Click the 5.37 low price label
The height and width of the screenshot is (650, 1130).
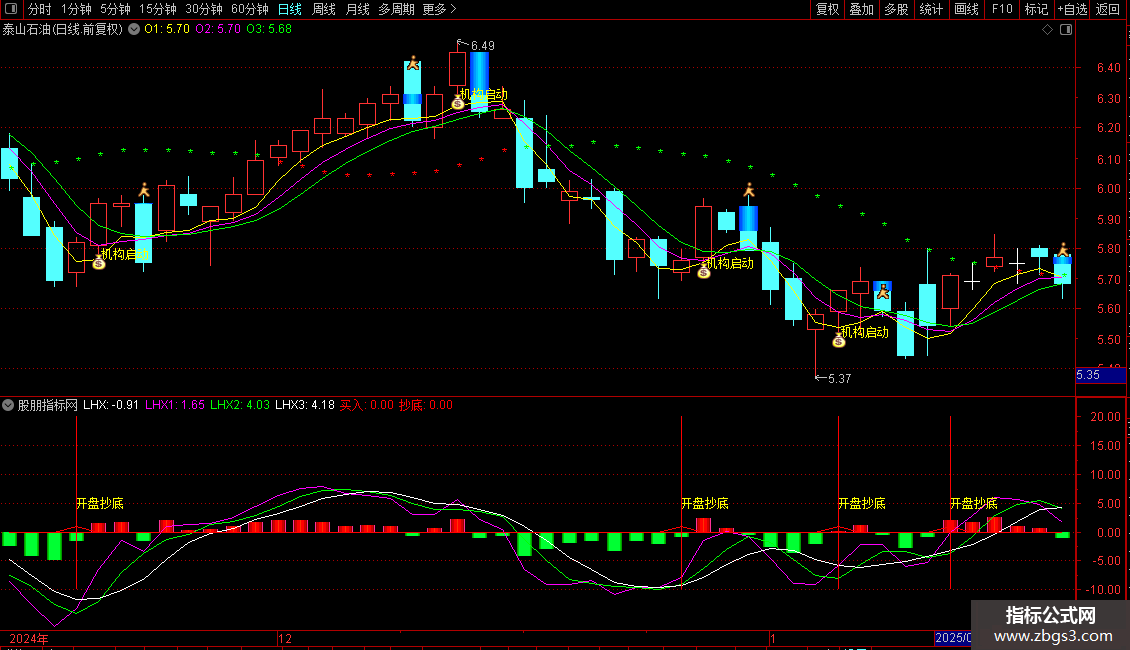840,378
